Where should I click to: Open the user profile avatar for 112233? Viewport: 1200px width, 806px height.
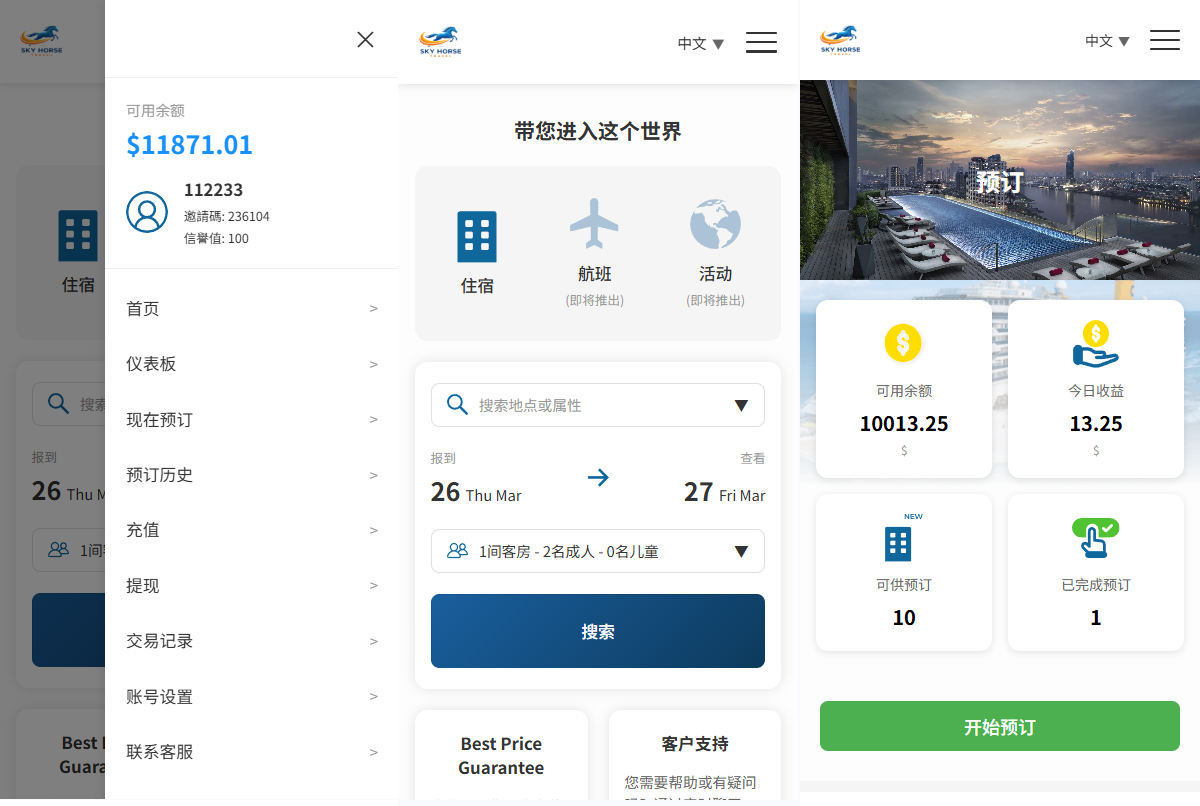pyautogui.click(x=147, y=212)
